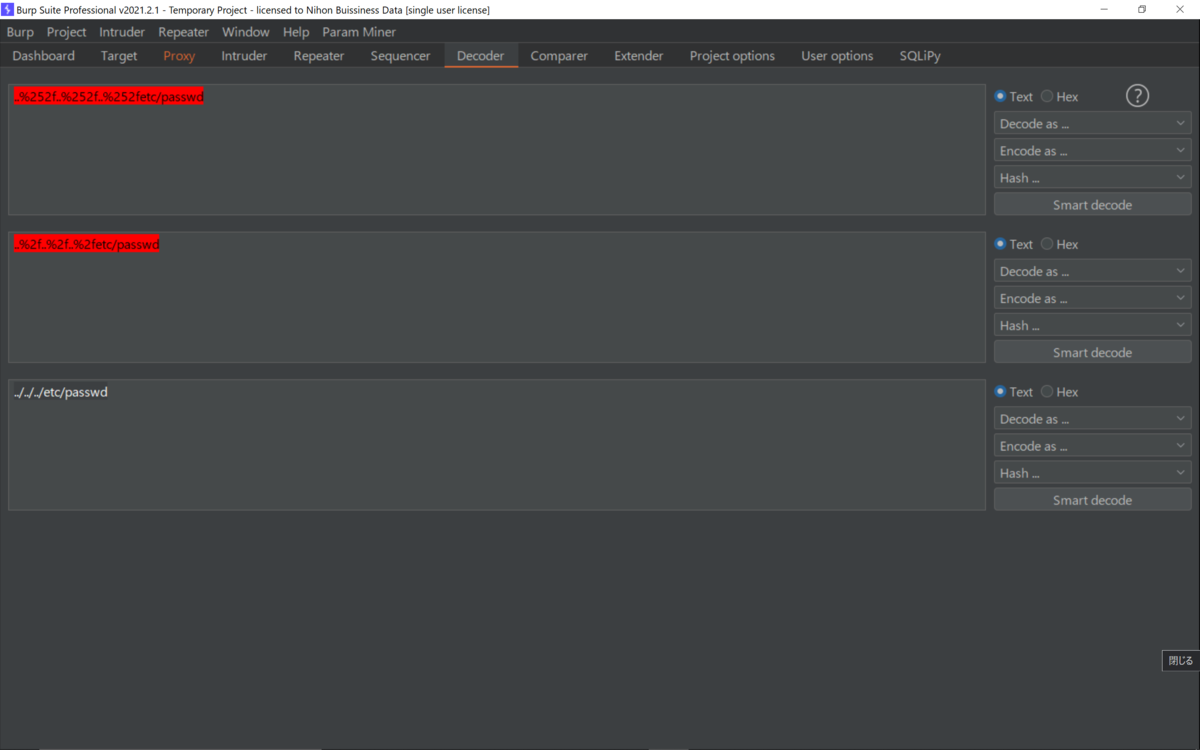Open 'Decode as ...' dropdown in first panel

point(1092,124)
